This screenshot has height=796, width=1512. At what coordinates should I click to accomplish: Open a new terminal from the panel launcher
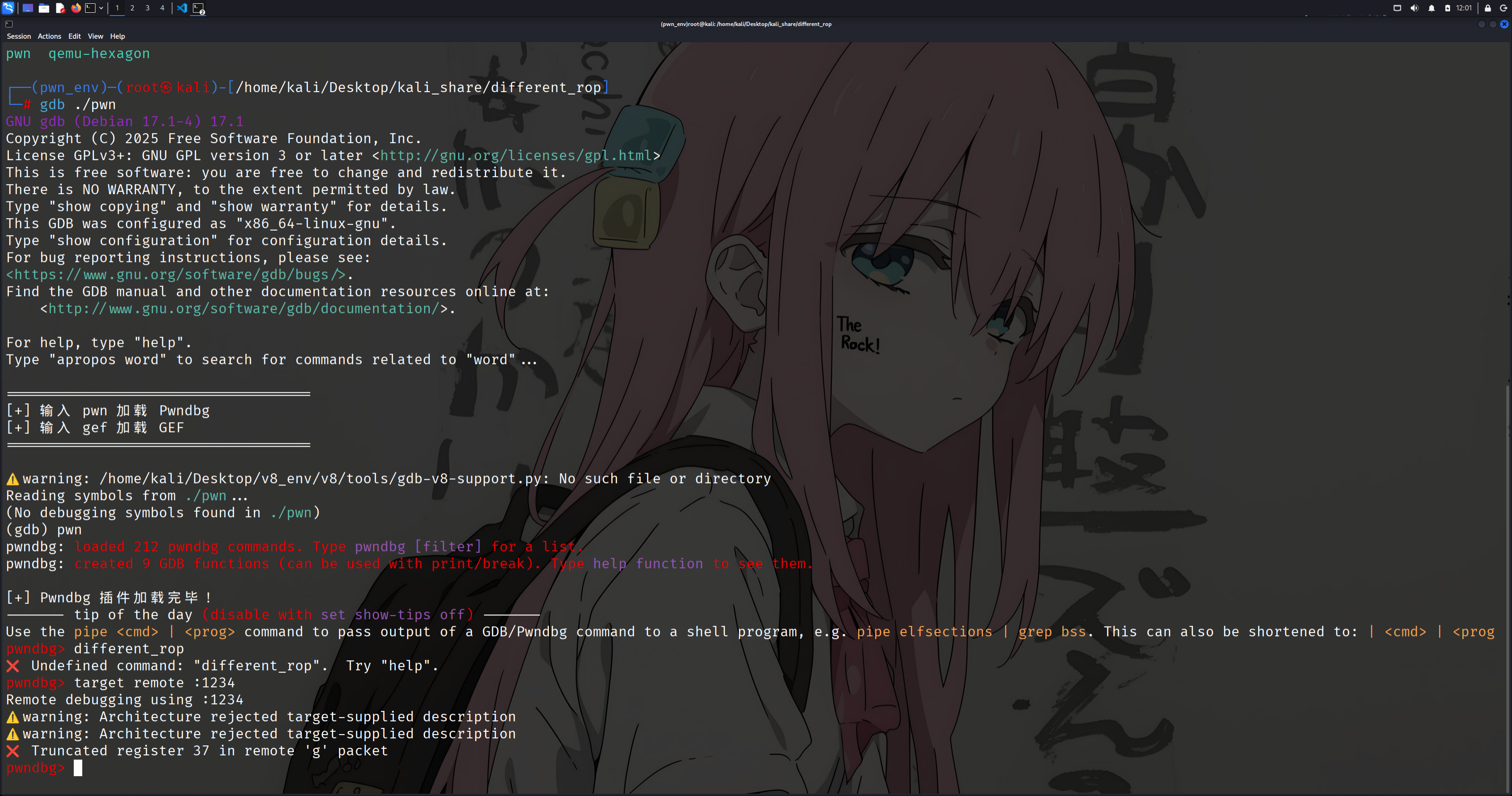tap(90, 8)
